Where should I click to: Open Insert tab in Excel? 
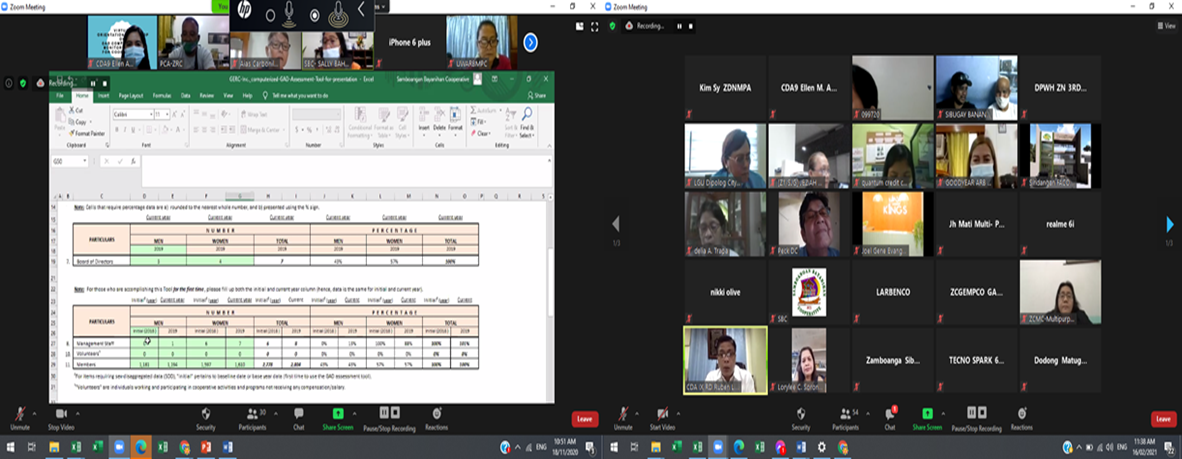103,96
